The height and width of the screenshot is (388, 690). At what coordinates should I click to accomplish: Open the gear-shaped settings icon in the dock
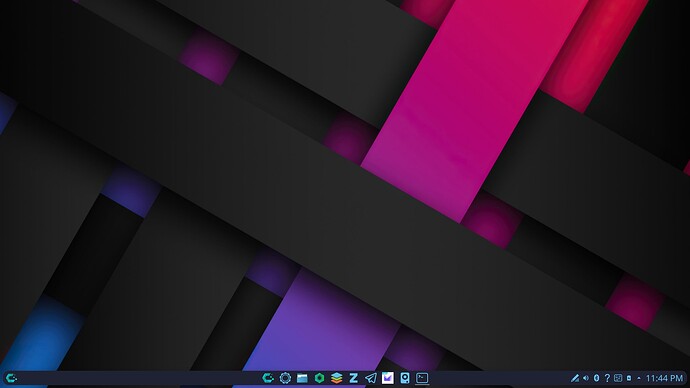pos(285,378)
